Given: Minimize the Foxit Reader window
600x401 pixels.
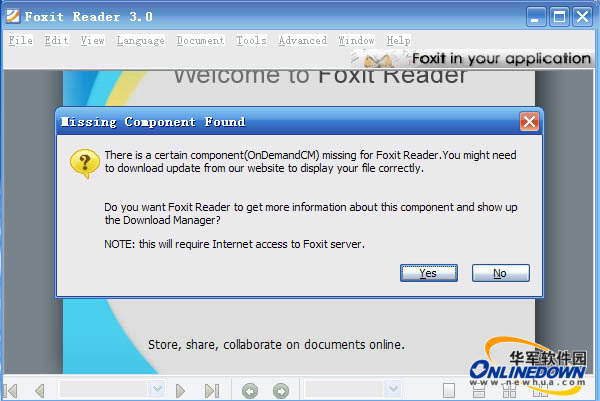Looking at the screenshot, I should pyautogui.click(x=535, y=17).
